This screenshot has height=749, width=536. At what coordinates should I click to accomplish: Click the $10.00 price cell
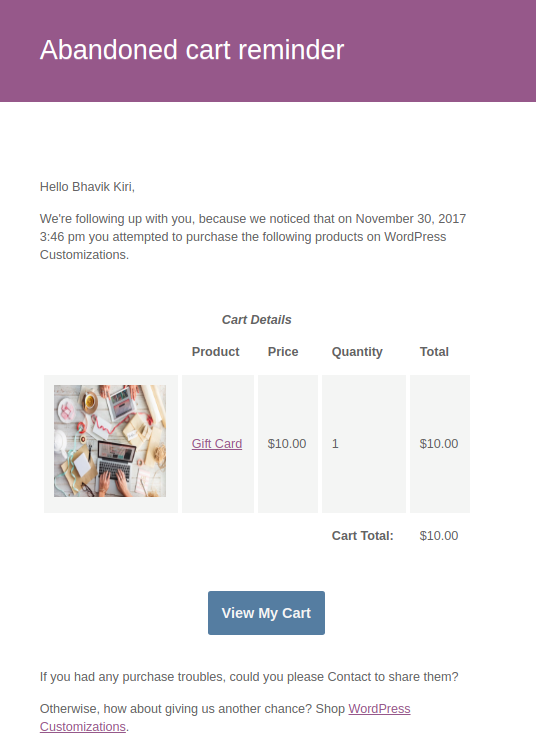[287, 444]
